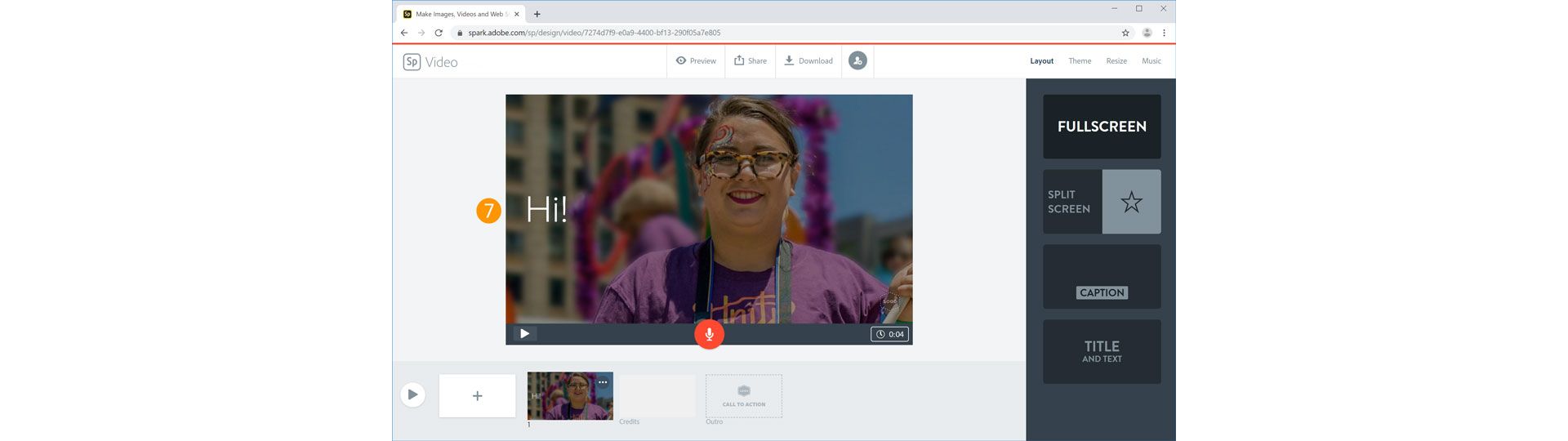The height and width of the screenshot is (441, 1568).
Task: Pick the Caption layout
Action: pyautogui.click(x=1102, y=276)
